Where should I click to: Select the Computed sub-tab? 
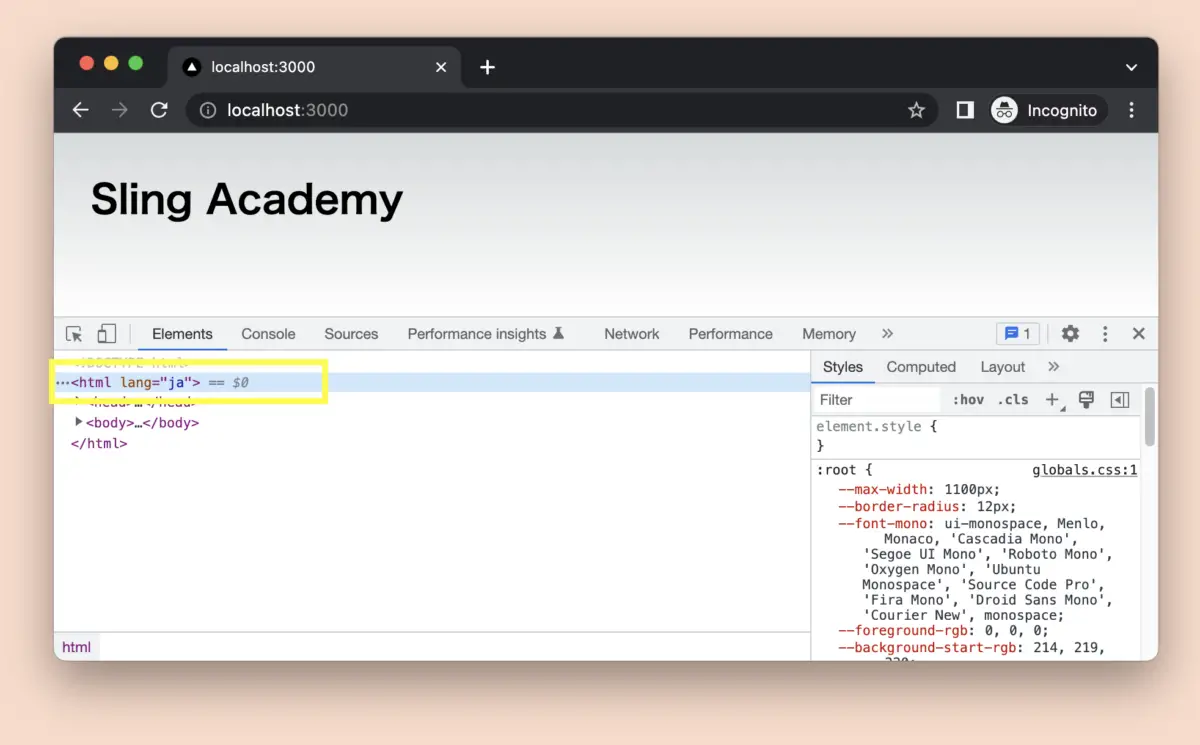tap(921, 367)
